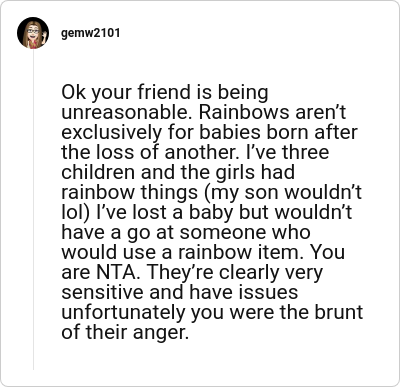
Task: Click the final words "of their anger."
Action: 125,333
